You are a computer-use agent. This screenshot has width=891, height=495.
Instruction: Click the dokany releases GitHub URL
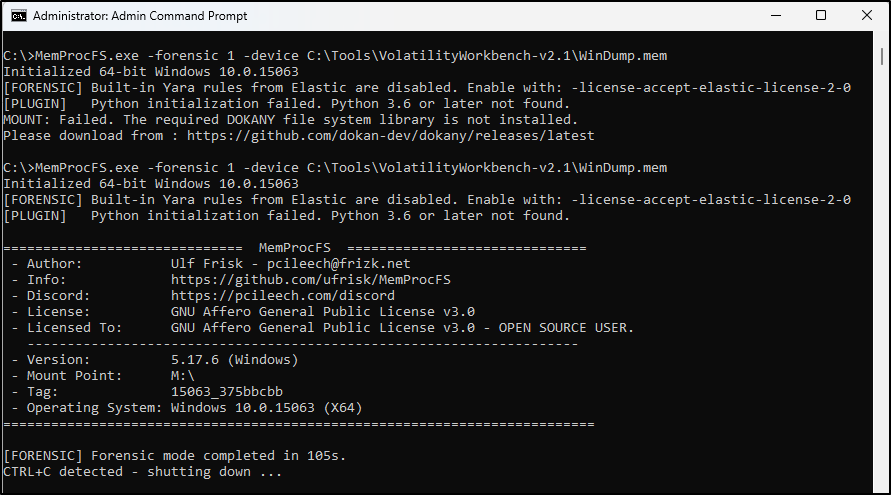pyautogui.click(x=390, y=136)
